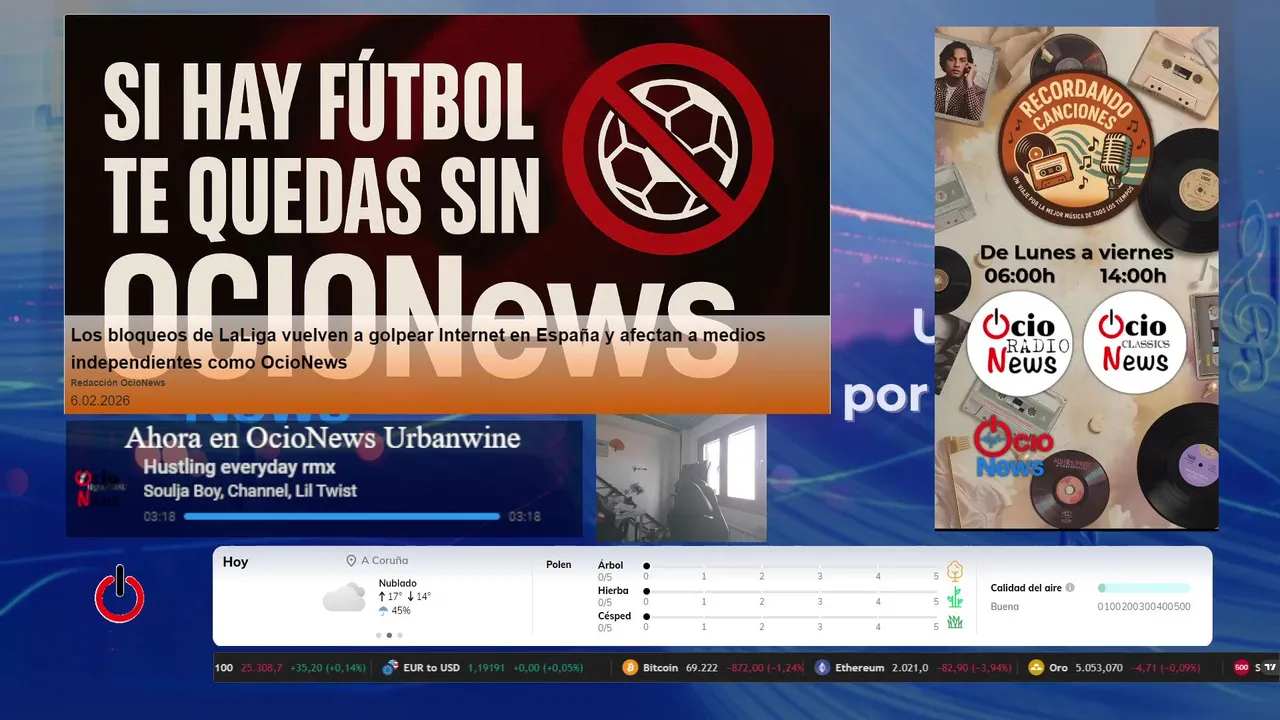Viewport: 1280px width, 720px height.
Task: Click the Ethereum ticker label
Action: pyautogui.click(x=860, y=668)
